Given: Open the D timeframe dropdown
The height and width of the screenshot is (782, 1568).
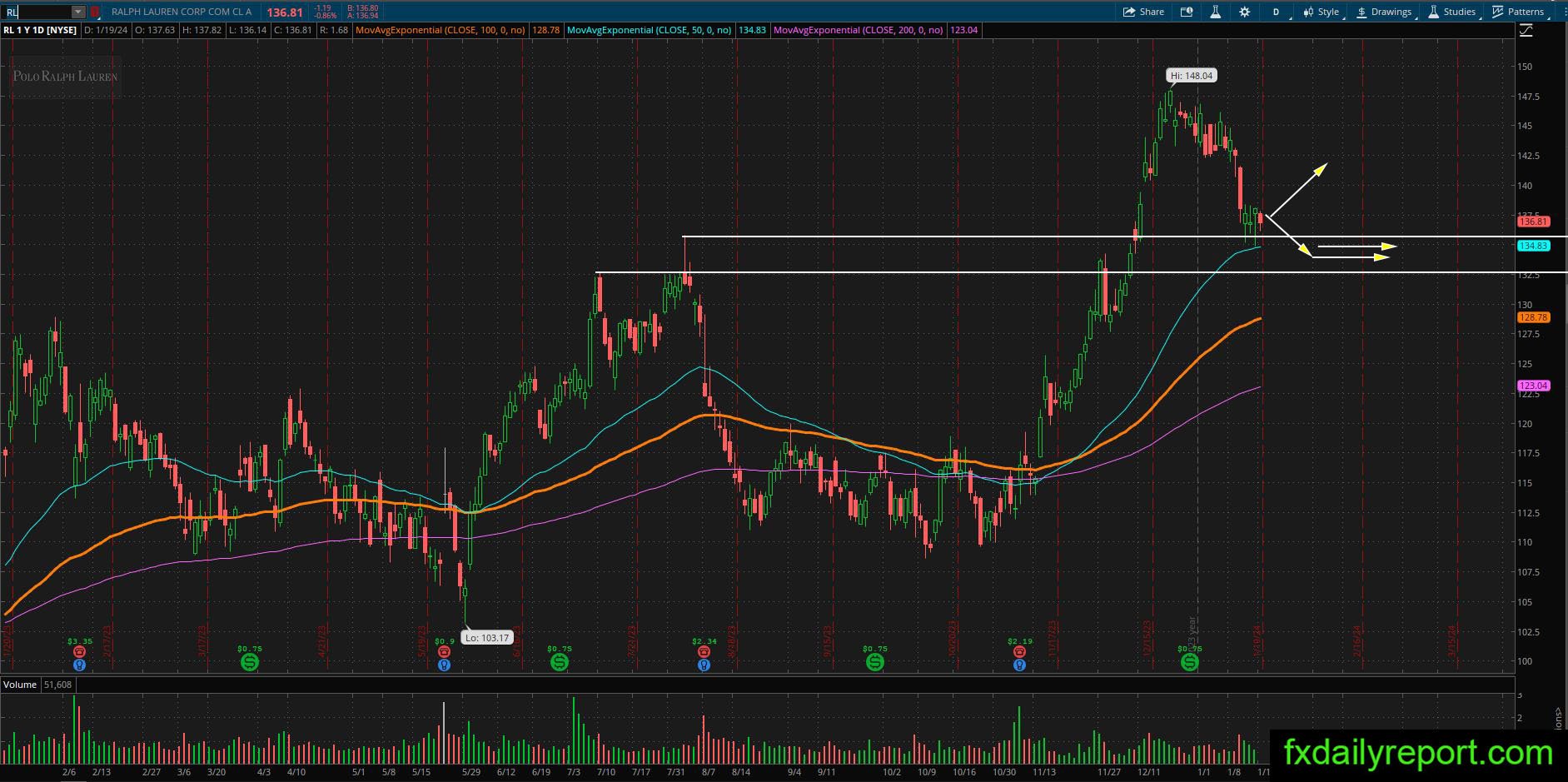Looking at the screenshot, I should [x=1277, y=12].
